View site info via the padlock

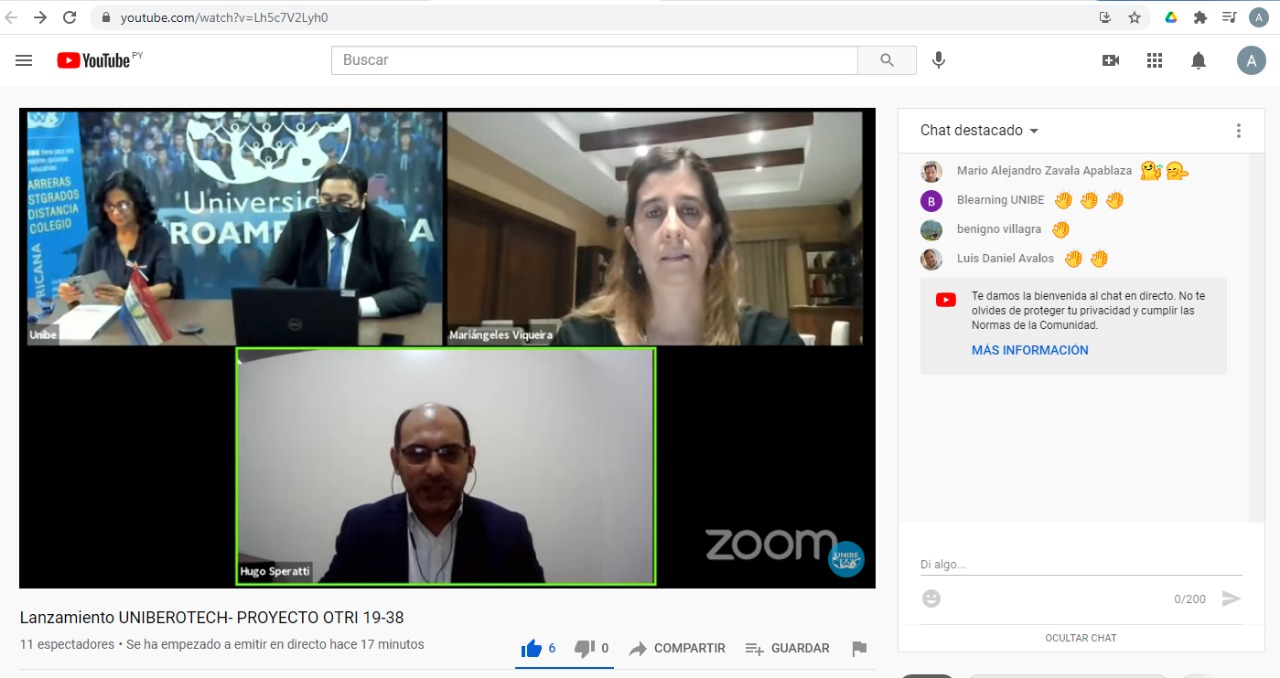coord(106,17)
